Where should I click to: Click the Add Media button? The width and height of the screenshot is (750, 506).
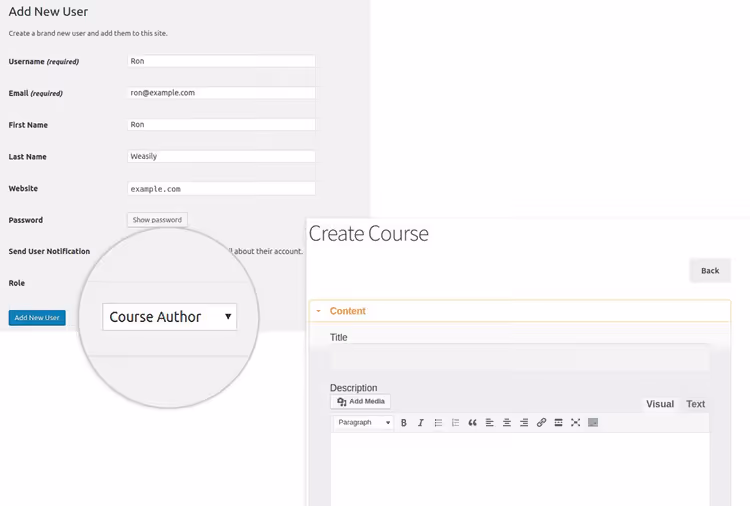click(361, 402)
